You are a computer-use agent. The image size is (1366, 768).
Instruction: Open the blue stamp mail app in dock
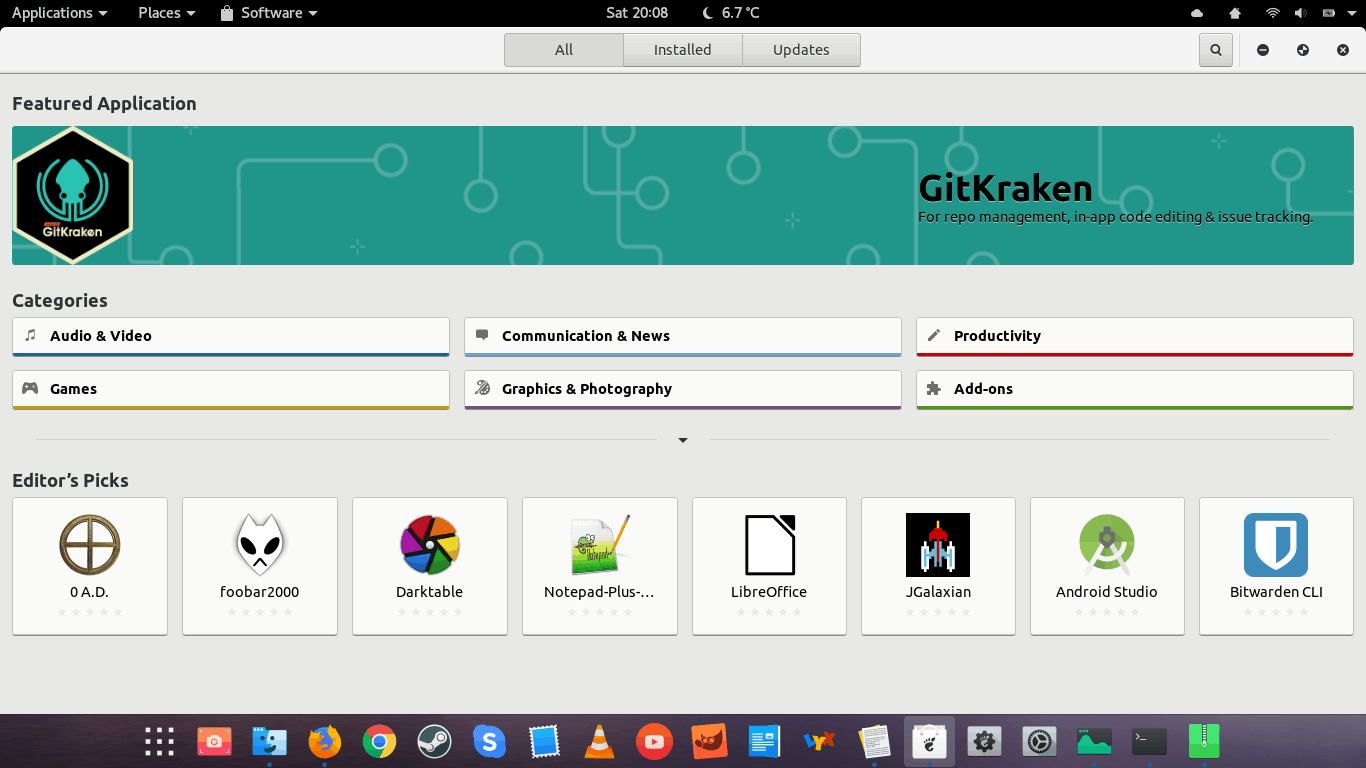pos(544,741)
